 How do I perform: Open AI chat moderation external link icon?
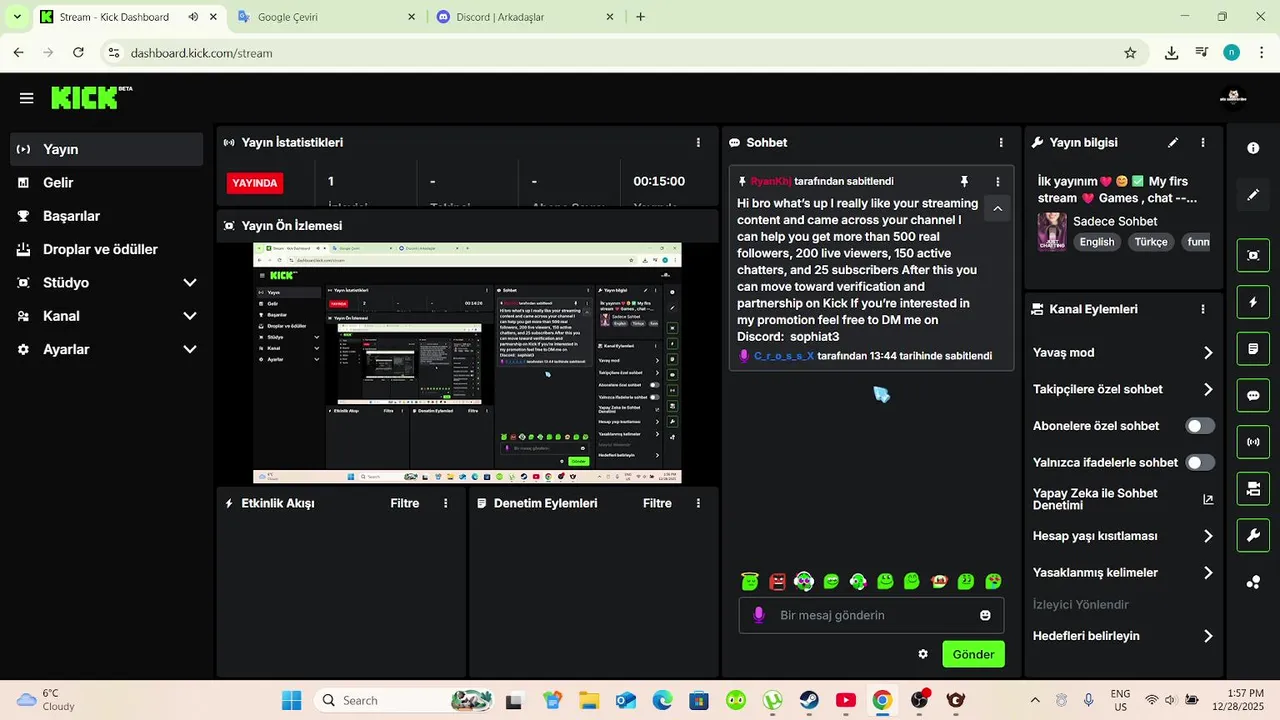(1208, 499)
